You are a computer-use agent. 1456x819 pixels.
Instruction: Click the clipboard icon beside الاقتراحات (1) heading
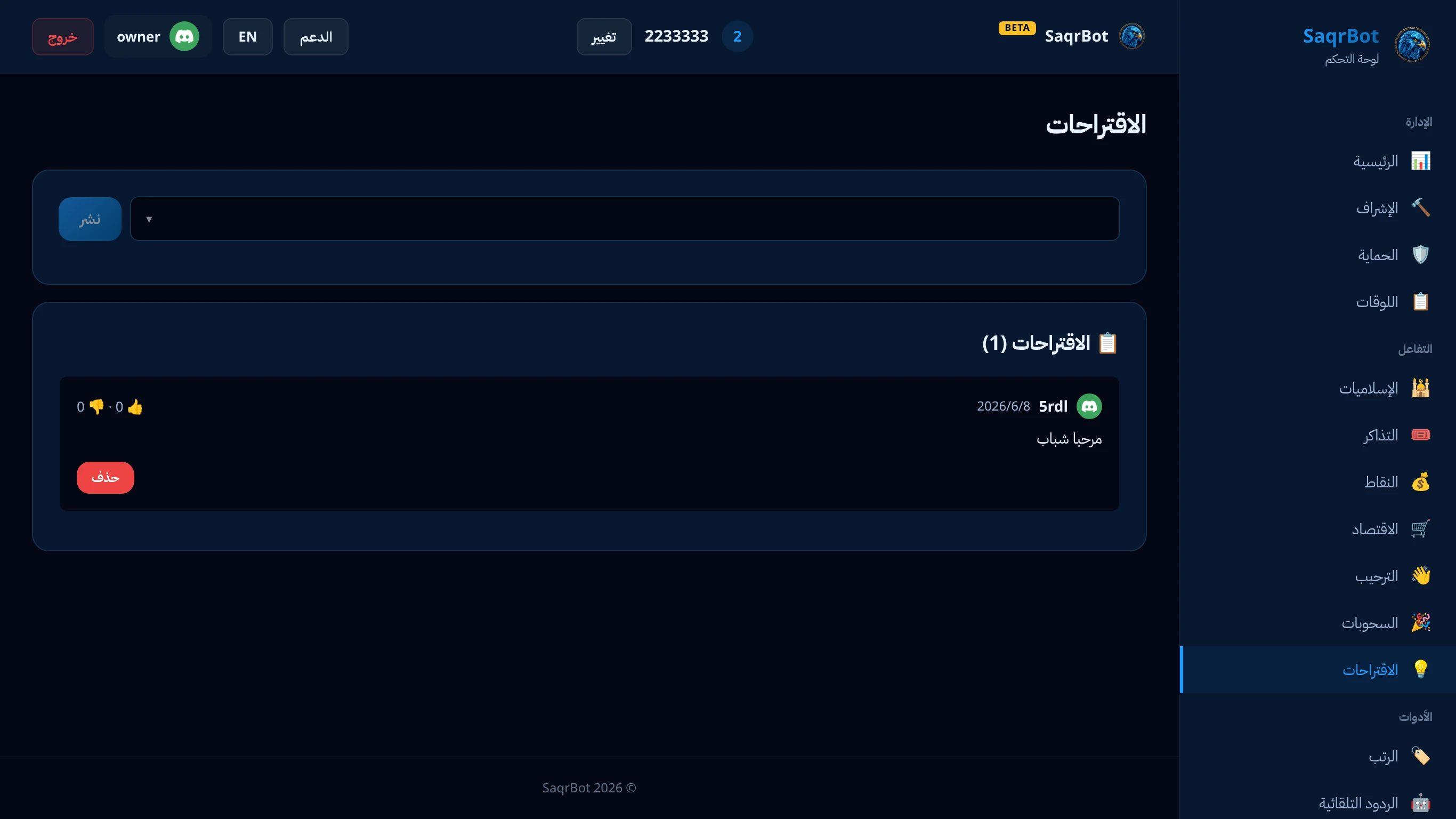pyautogui.click(x=1108, y=343)
